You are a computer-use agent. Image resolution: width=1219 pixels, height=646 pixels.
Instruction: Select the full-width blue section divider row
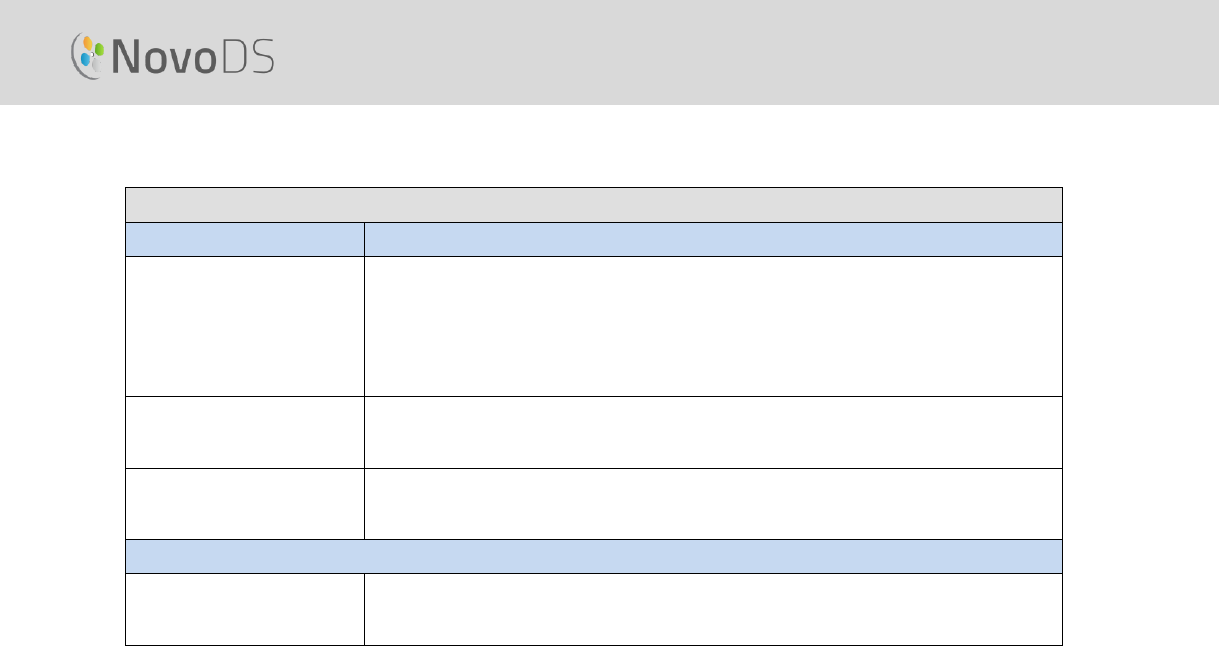(x=593, y=556)
